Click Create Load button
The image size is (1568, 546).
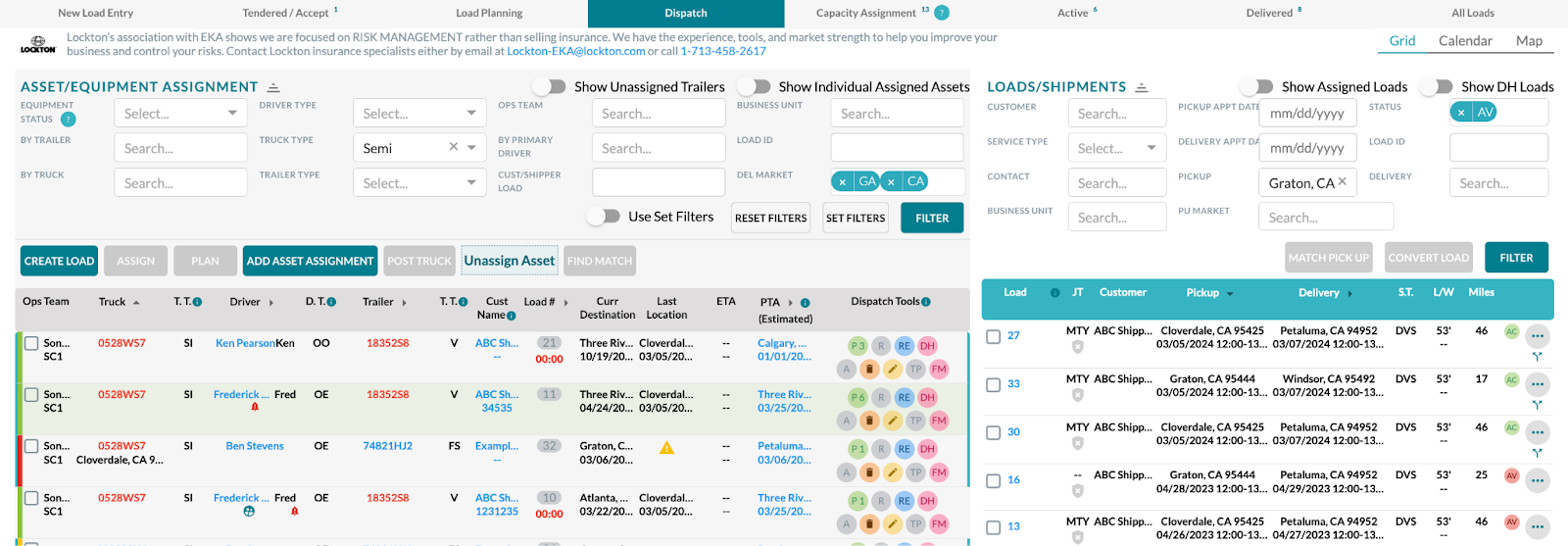(x=59, y=261)
